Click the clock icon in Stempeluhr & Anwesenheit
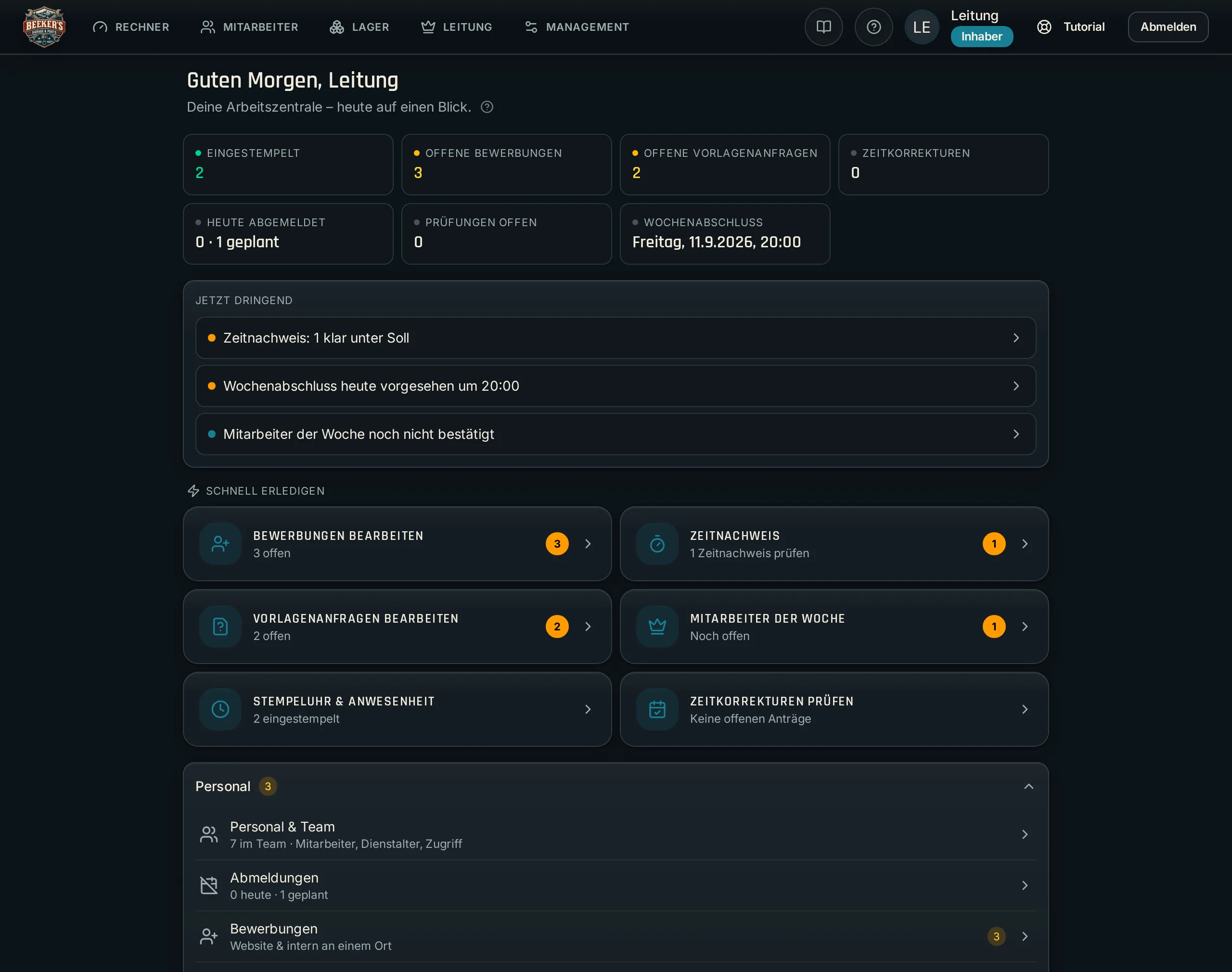Image resolution: width=1232 pixels, height=972 pixels. coord(220,709)
